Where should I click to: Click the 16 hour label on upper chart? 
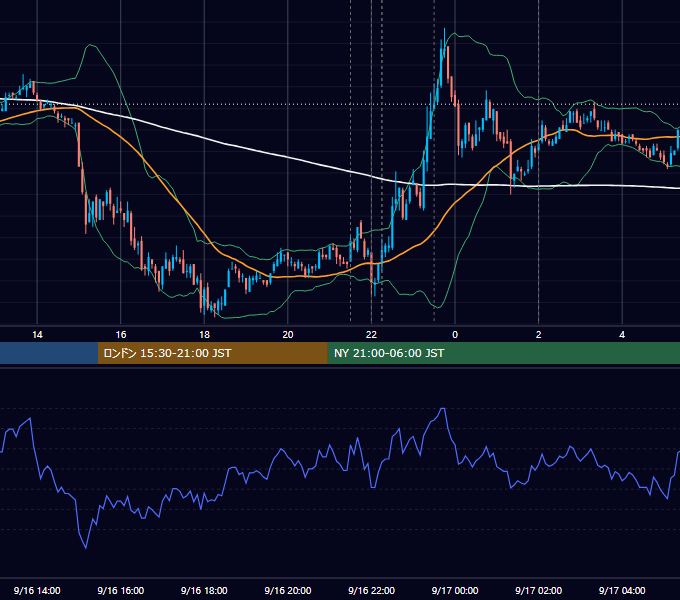click(x=121, y=335)
